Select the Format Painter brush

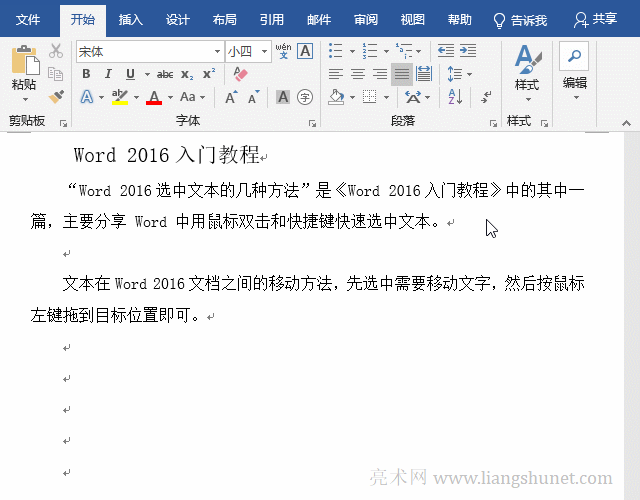pos(56,97)
